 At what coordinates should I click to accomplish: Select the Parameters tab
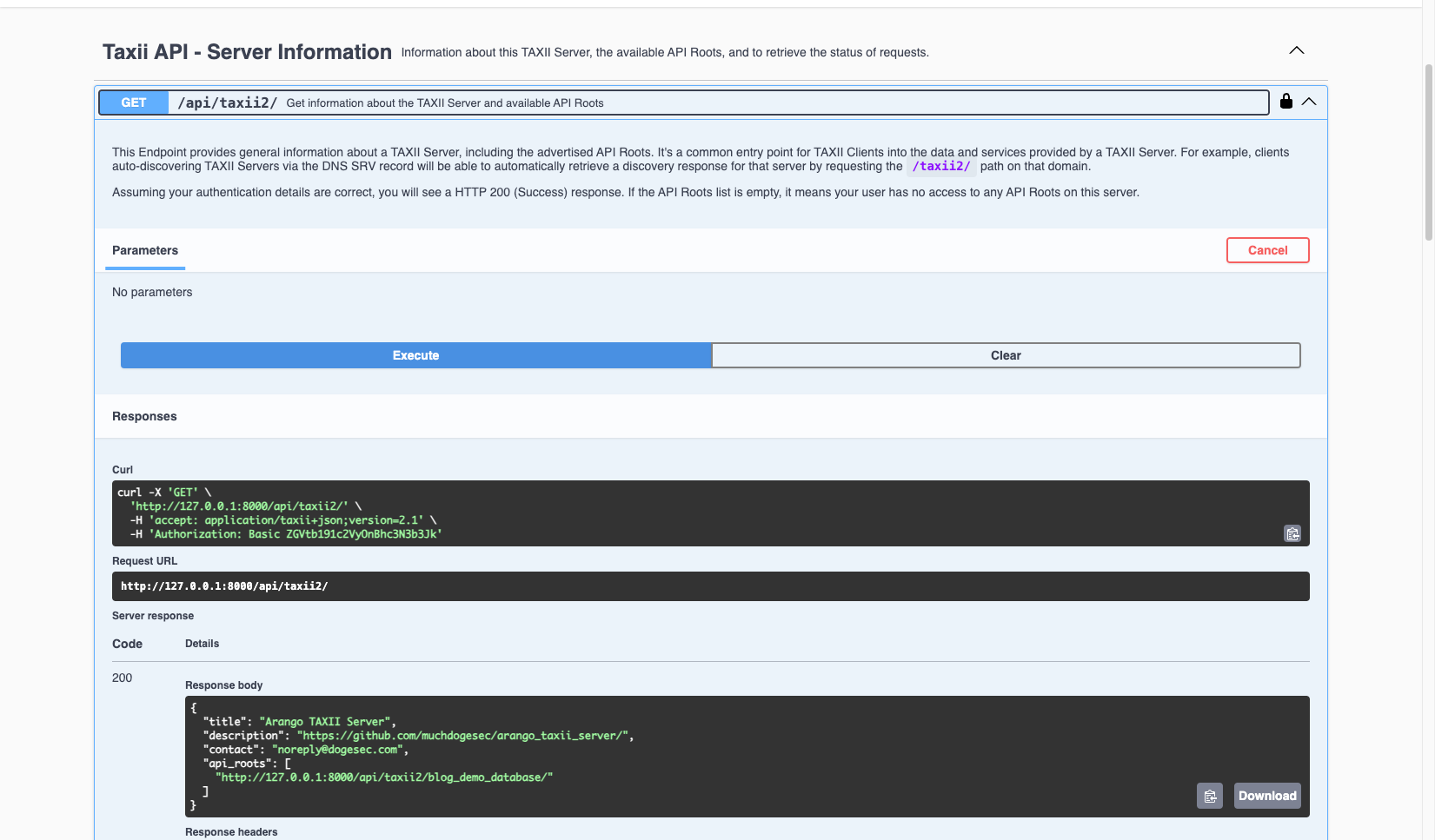tap(145, 250)
